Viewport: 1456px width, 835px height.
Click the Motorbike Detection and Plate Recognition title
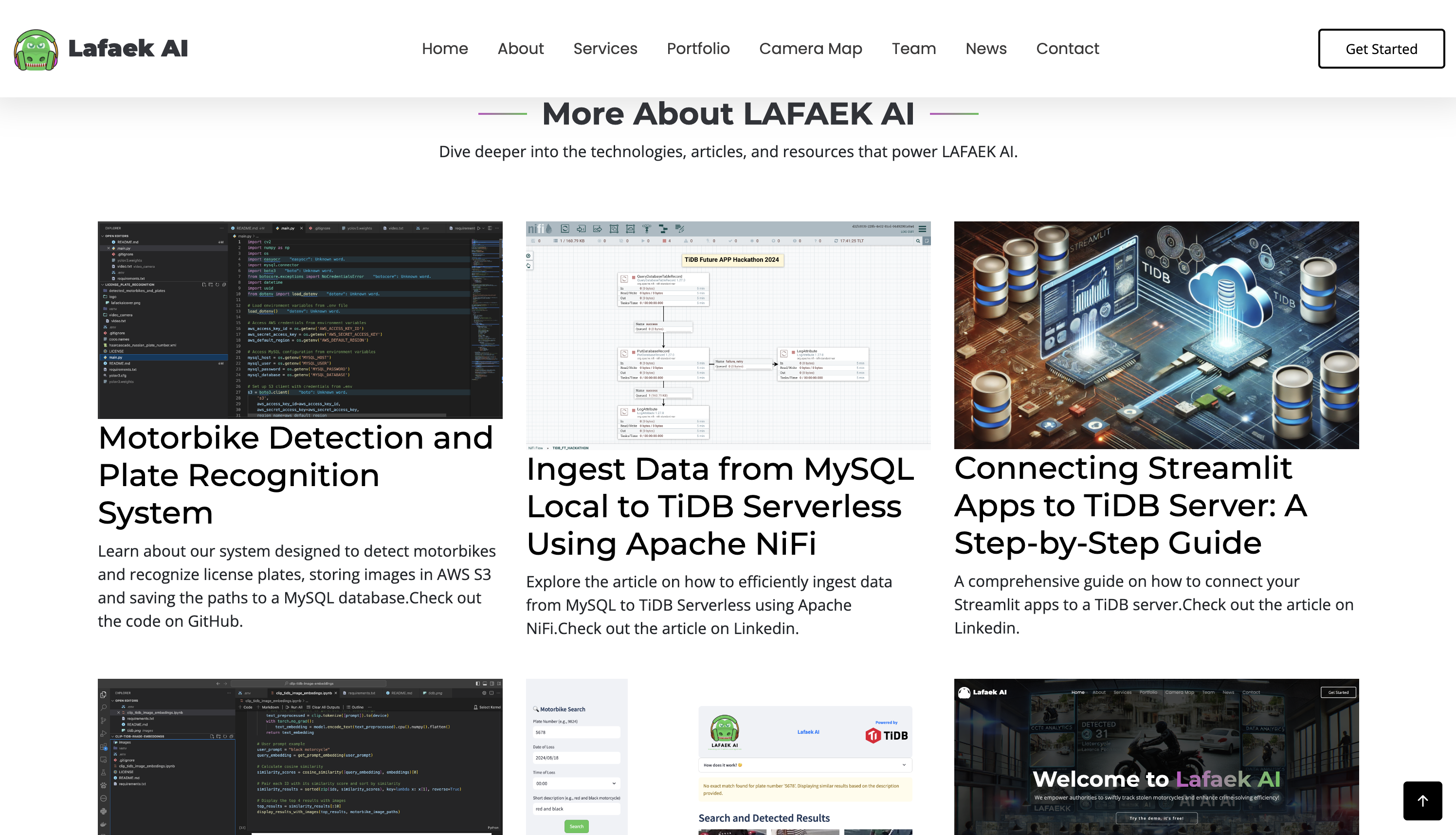[x=295, y=475]
